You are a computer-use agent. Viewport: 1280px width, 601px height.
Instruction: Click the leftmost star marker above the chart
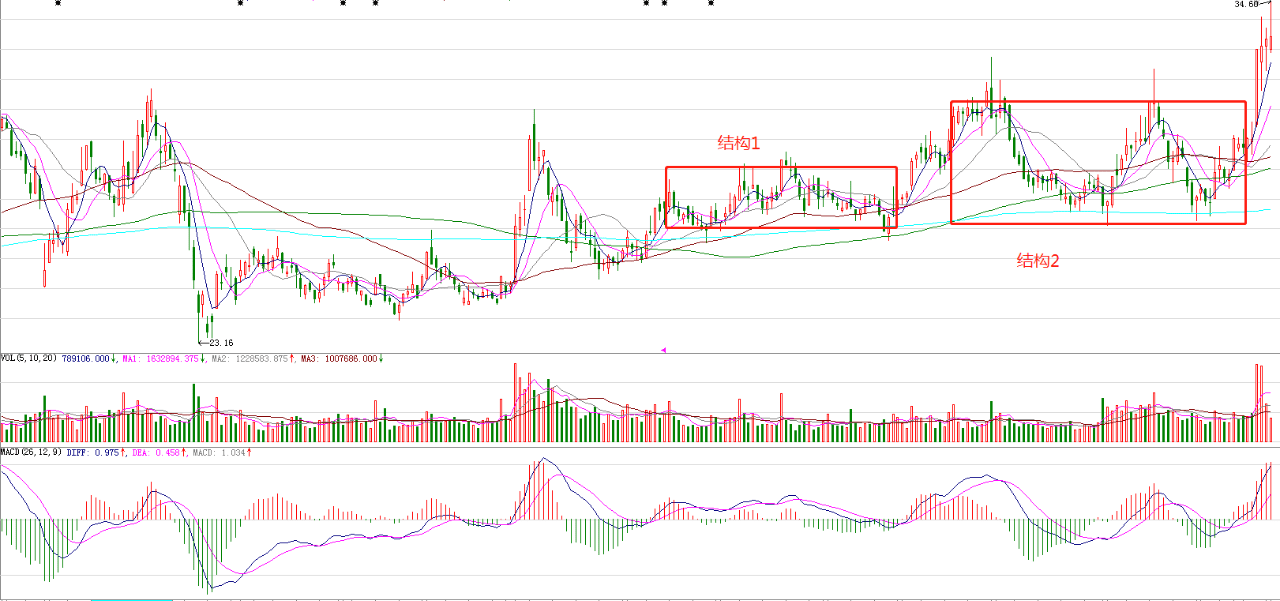click(57, 3)
